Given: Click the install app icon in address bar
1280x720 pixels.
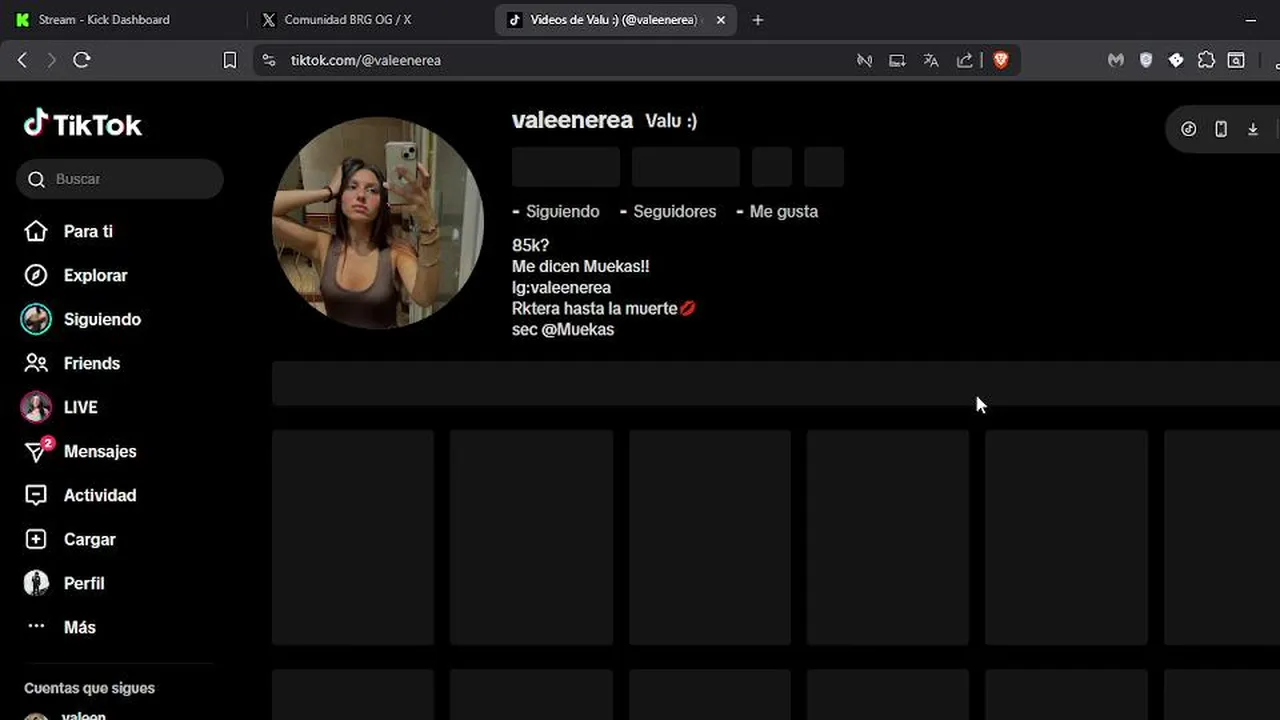Looking at the screenshot, I should pos(897,60).
